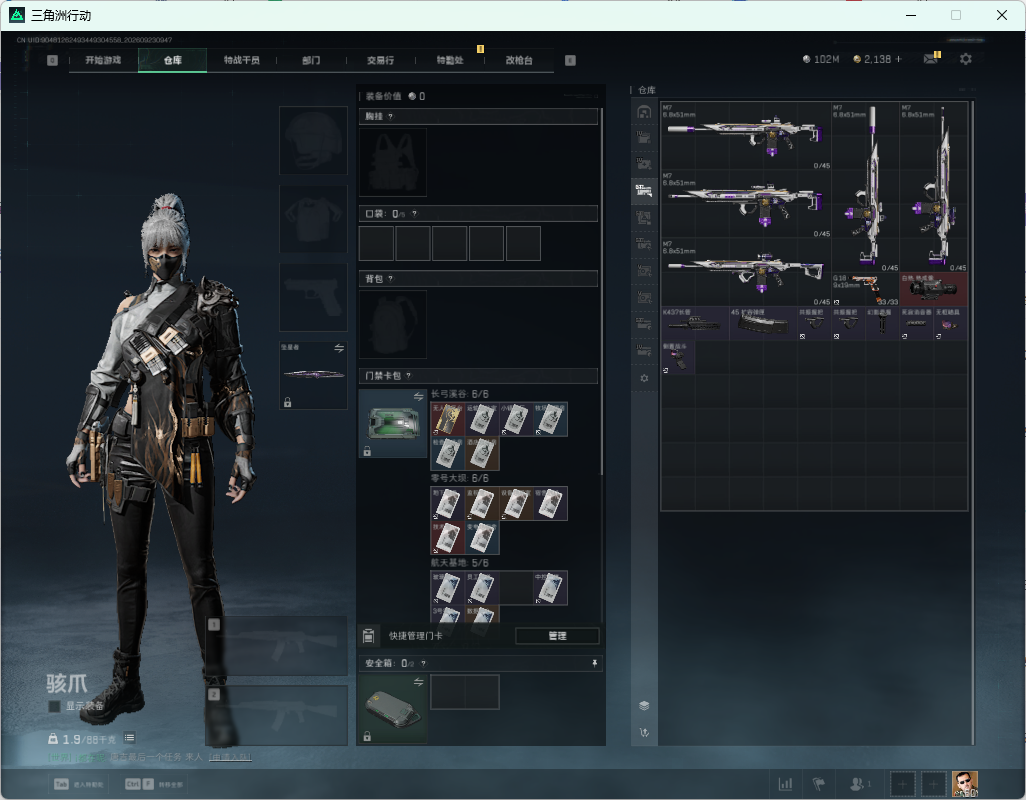The image size is (1026, 800).
Task: Select the melee knife slot
Action: pos(313,375)
